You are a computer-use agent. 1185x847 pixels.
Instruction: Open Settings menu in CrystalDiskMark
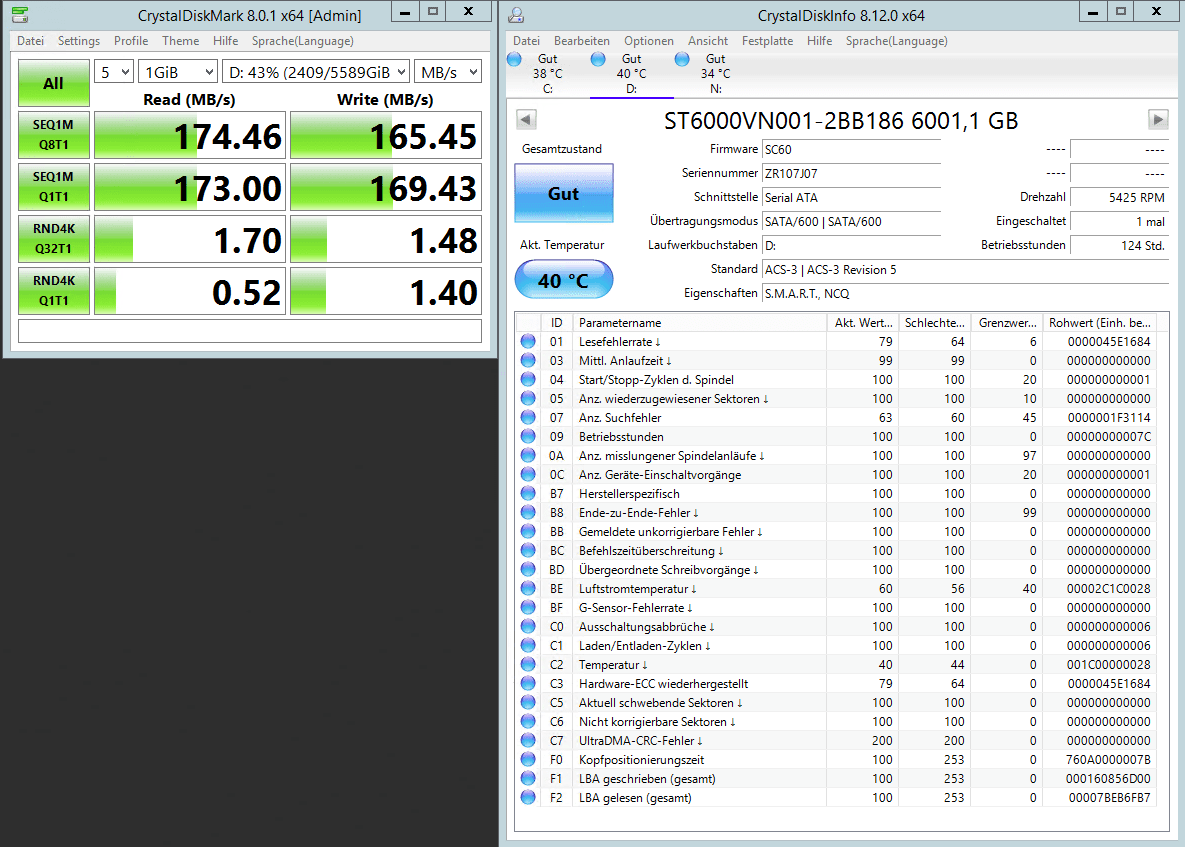tap(79, 41)
